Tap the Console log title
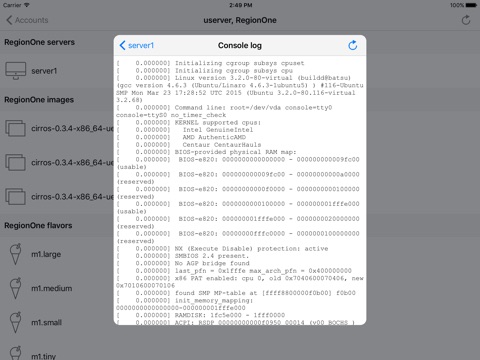The width and height of the screenshot is (480, 360). [x=240, y=45]
